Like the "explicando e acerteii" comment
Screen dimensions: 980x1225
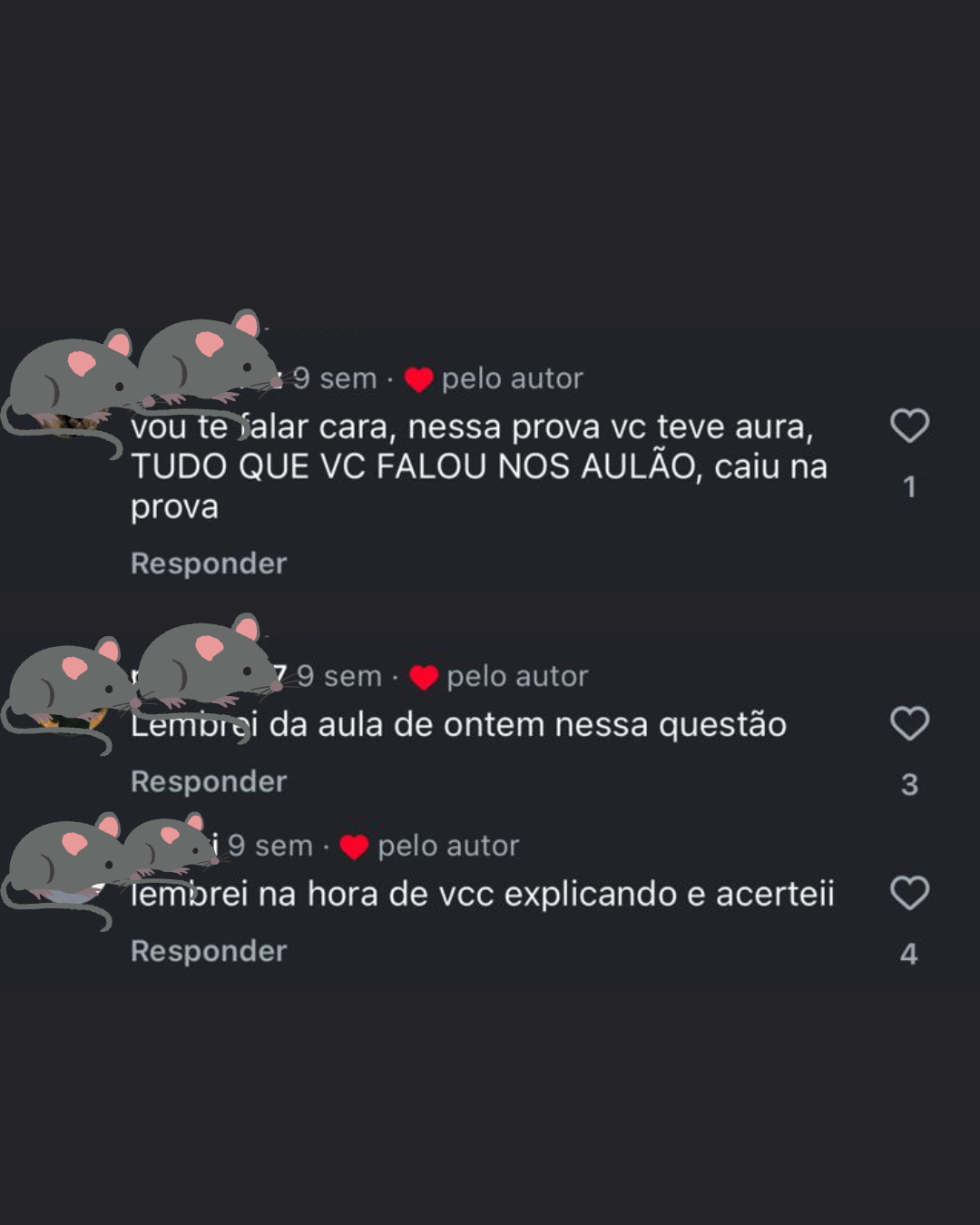pyautogui.click(x=909, y=893)
